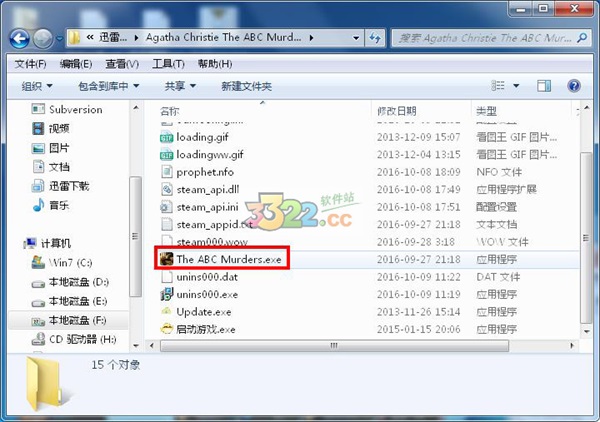Refresh the folder with the refresh icon
The image size is (600, 422).
375,38
